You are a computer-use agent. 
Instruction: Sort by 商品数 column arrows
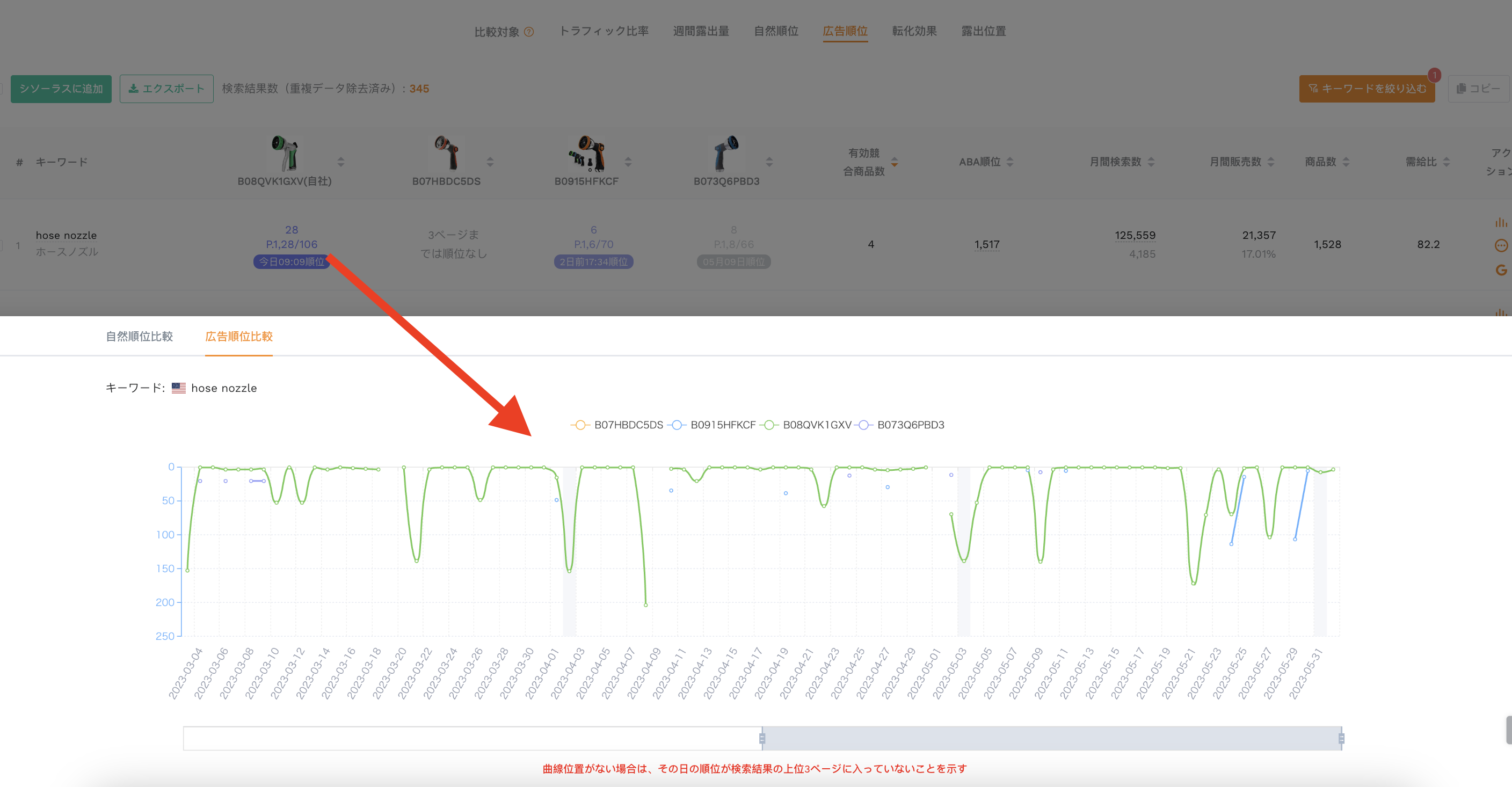(x=1346, y=162)
